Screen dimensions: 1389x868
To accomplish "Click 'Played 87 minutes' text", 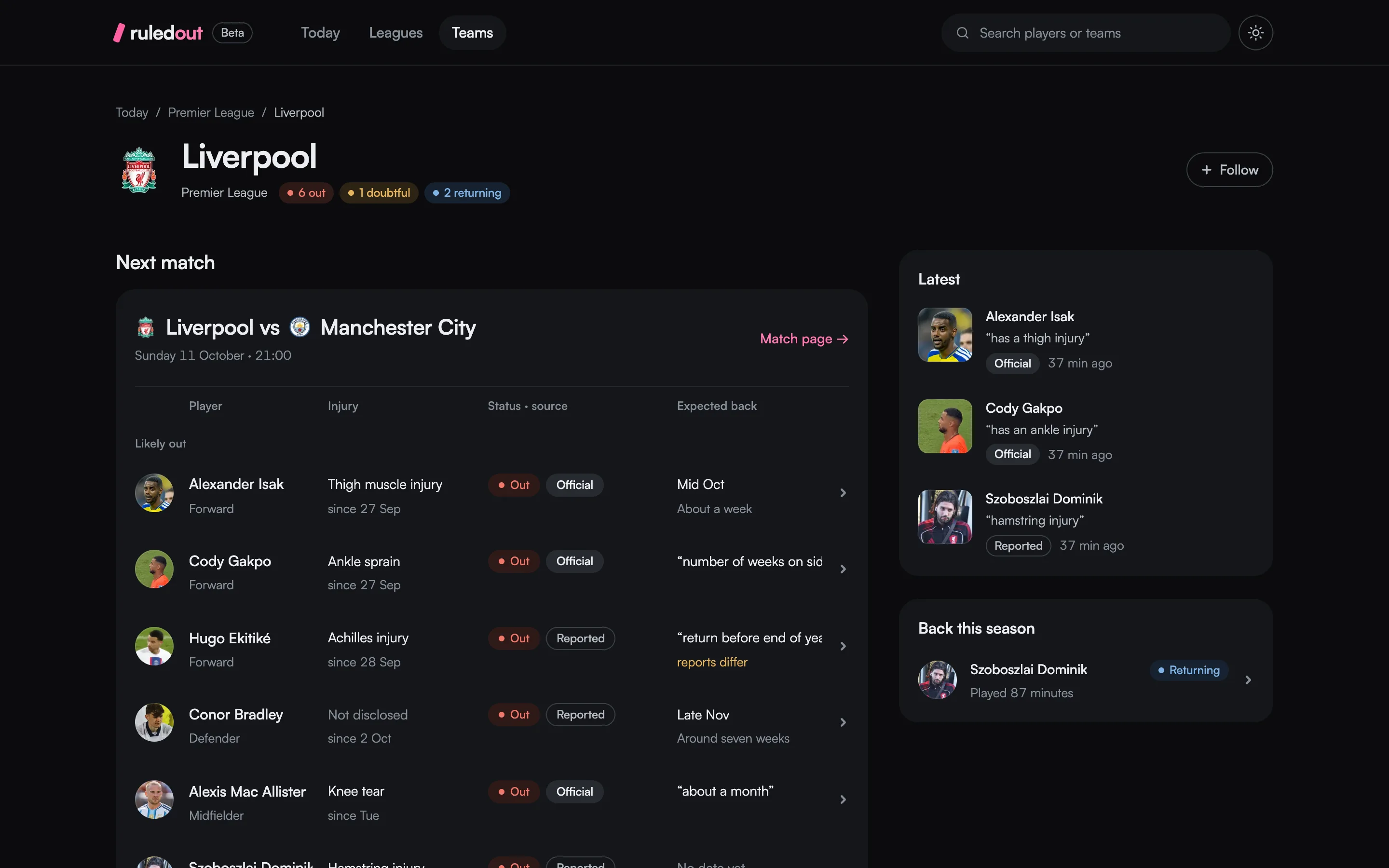I will (x=1021, y=693).
